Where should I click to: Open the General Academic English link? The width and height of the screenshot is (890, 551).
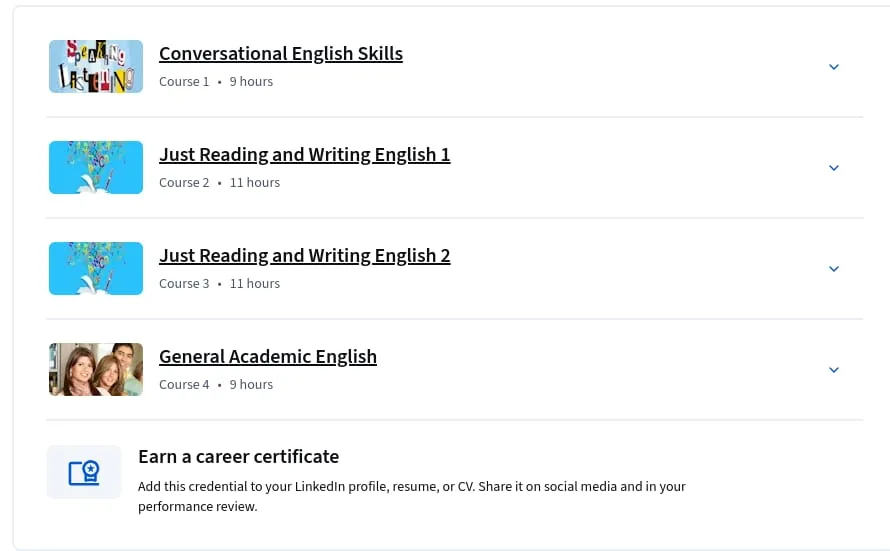point(268,356)
